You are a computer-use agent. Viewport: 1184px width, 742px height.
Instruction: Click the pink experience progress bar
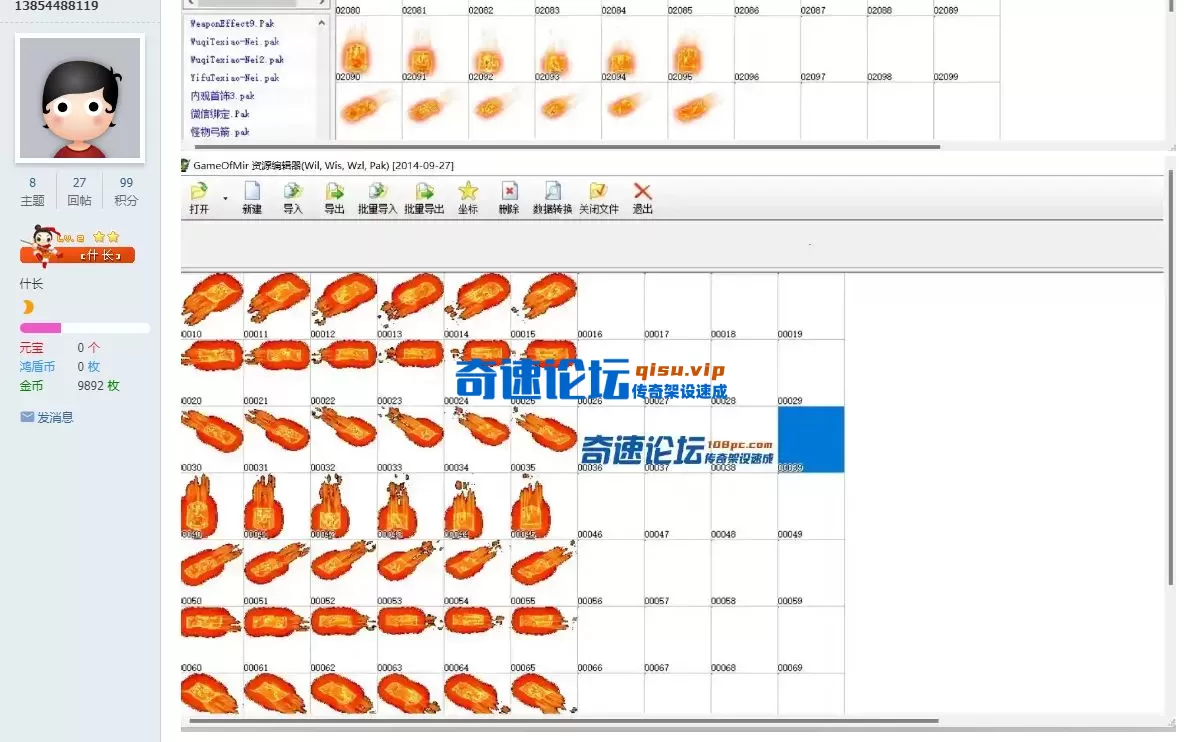[40, 327]
